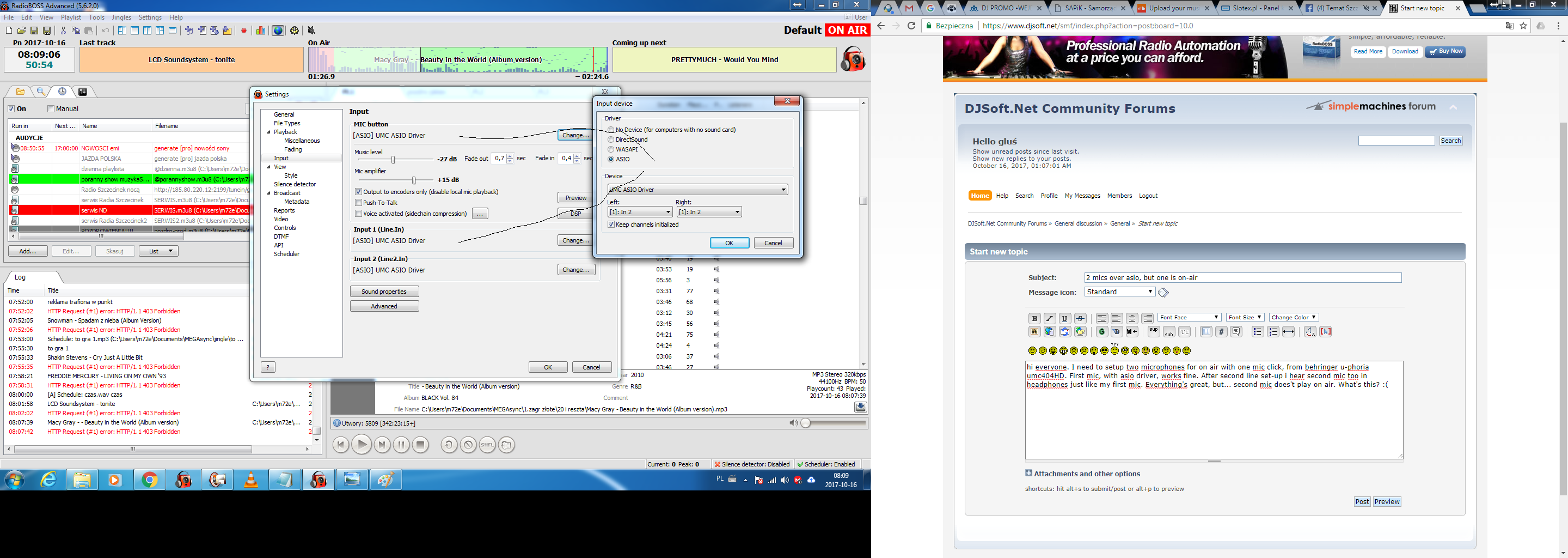Enable the Push-To-Talk checkbox
The height and width of the screenshot is (558, 1568).
pos(359,203)
